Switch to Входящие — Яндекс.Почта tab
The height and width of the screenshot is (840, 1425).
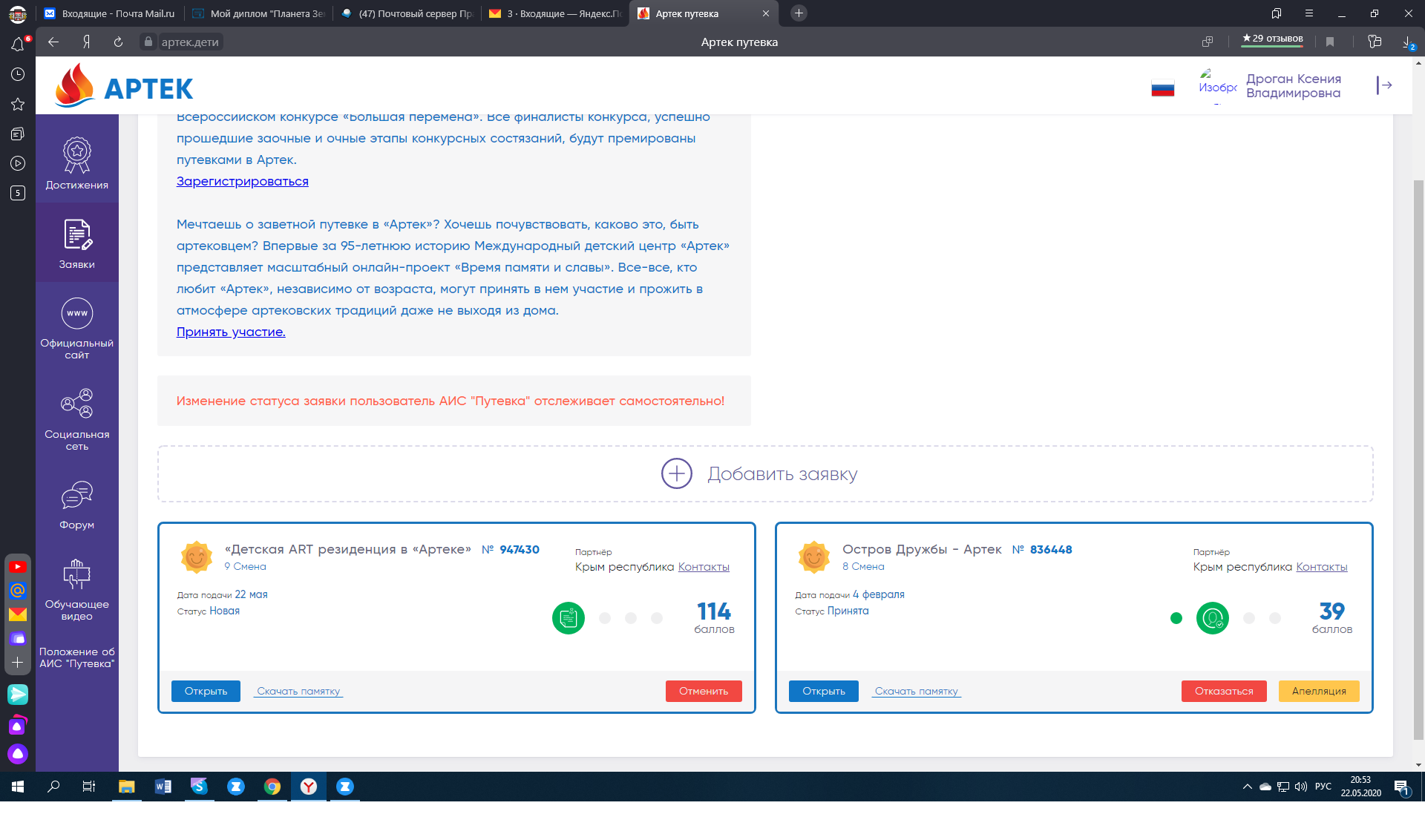pos(555,13)
